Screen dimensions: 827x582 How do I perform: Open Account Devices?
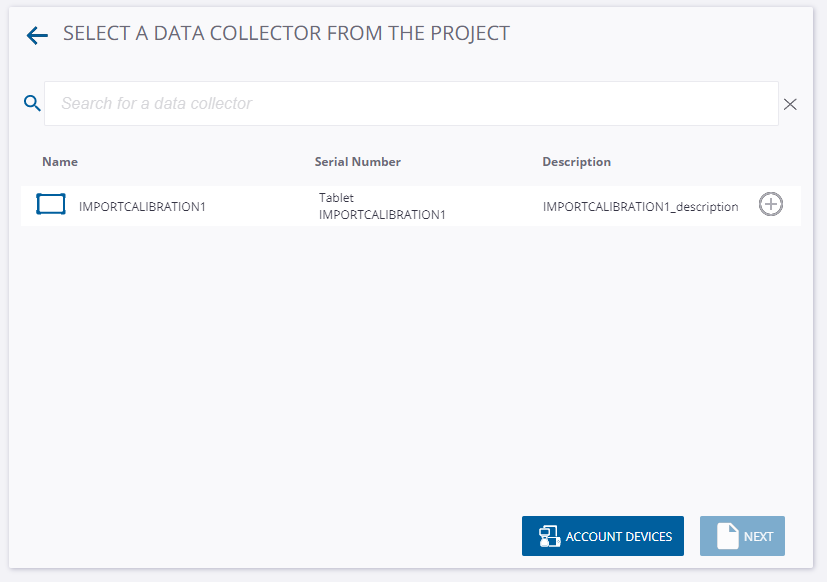603,536
